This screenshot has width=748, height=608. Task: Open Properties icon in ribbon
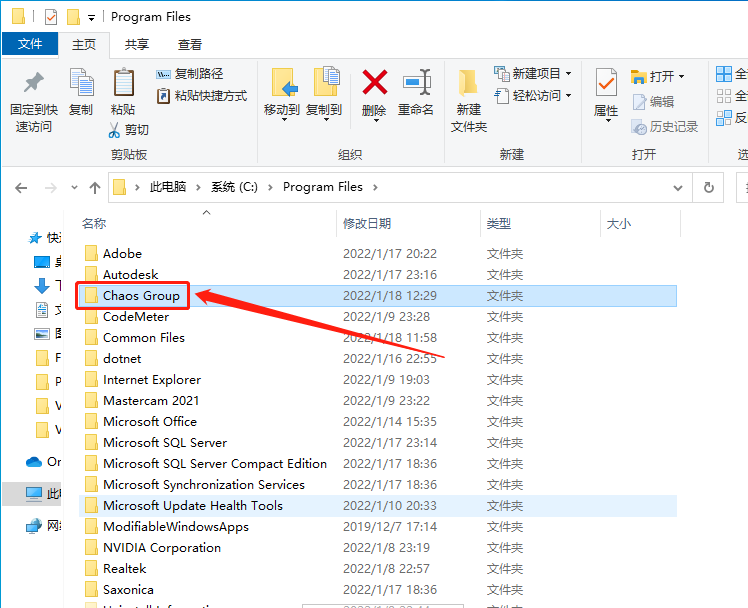pos(606,82)
